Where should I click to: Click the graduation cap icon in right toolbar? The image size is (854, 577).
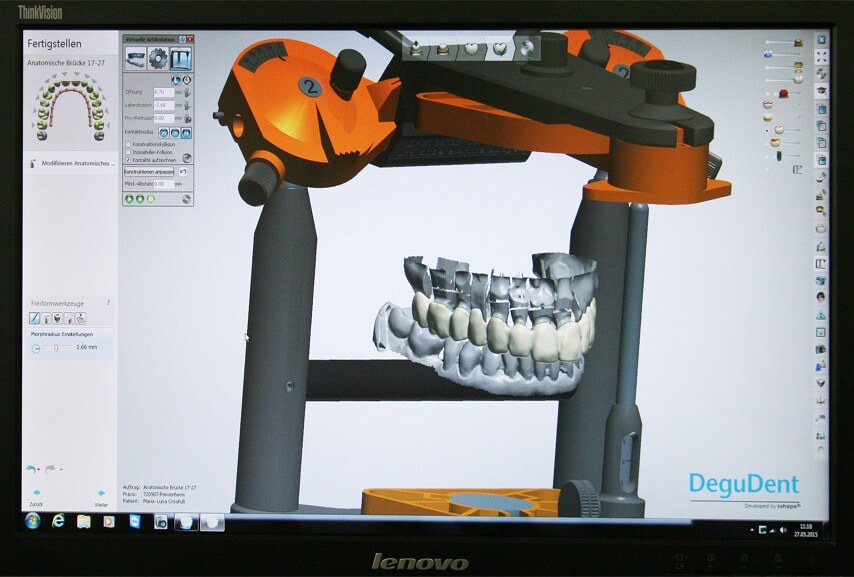821,91
